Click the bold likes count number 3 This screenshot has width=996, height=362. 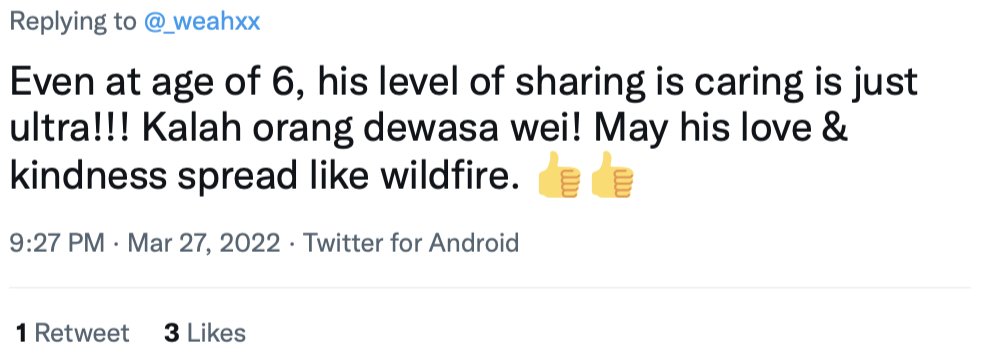(172, 333)
